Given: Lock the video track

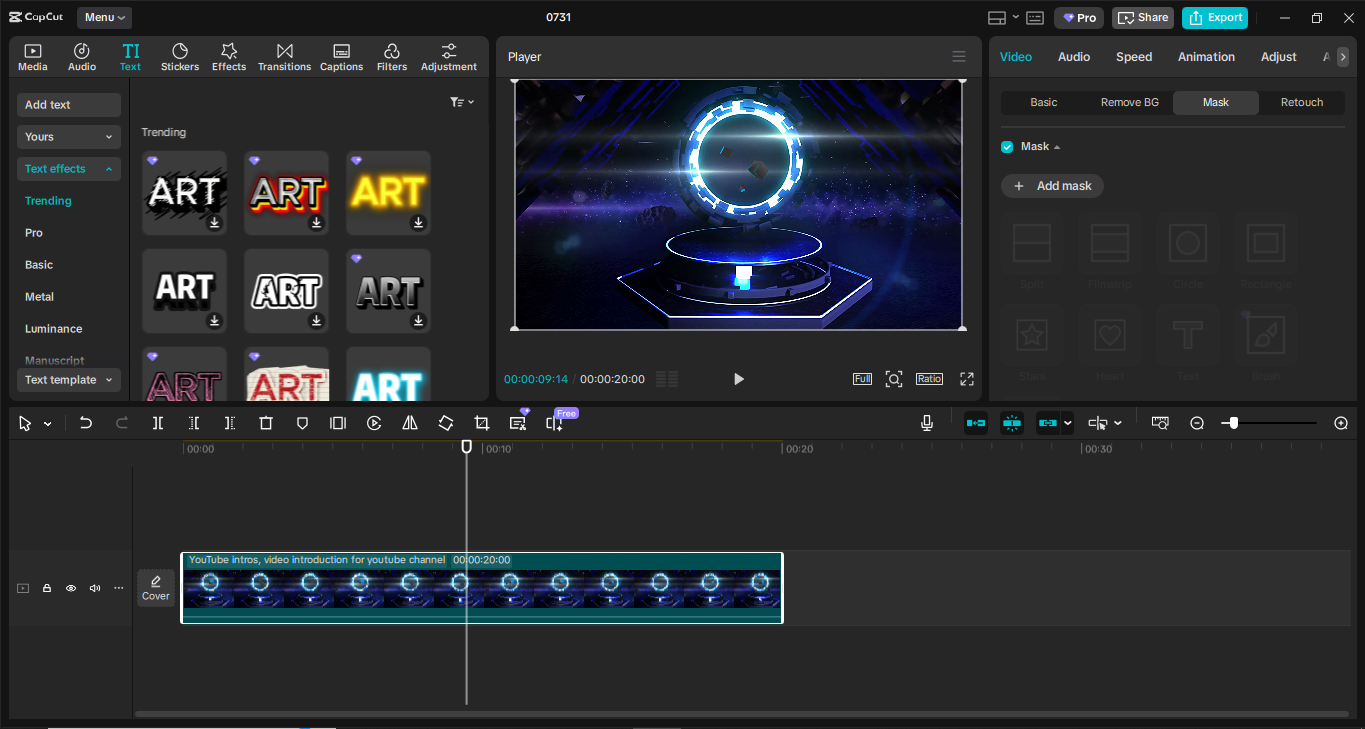Looking at the screenshot, I should (46, 588).
